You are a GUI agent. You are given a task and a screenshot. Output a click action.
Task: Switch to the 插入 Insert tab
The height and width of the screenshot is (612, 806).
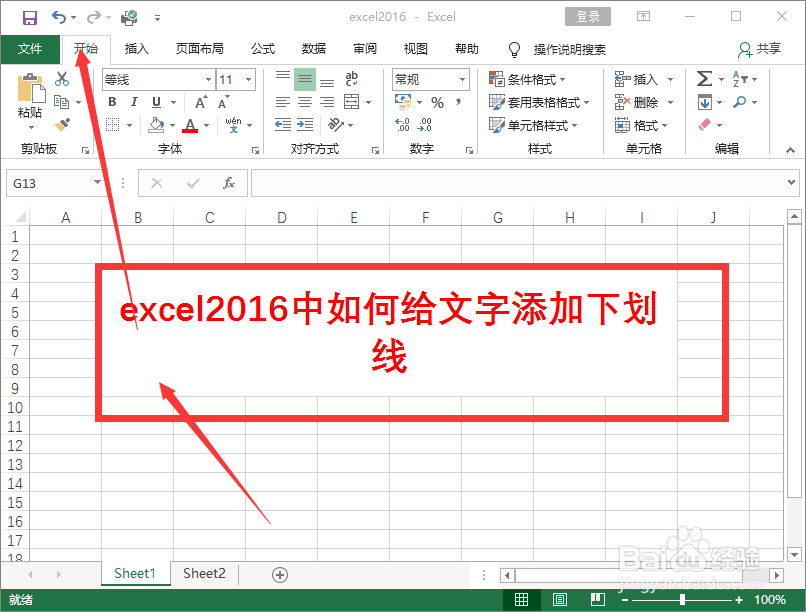click(x=137, y=49)
